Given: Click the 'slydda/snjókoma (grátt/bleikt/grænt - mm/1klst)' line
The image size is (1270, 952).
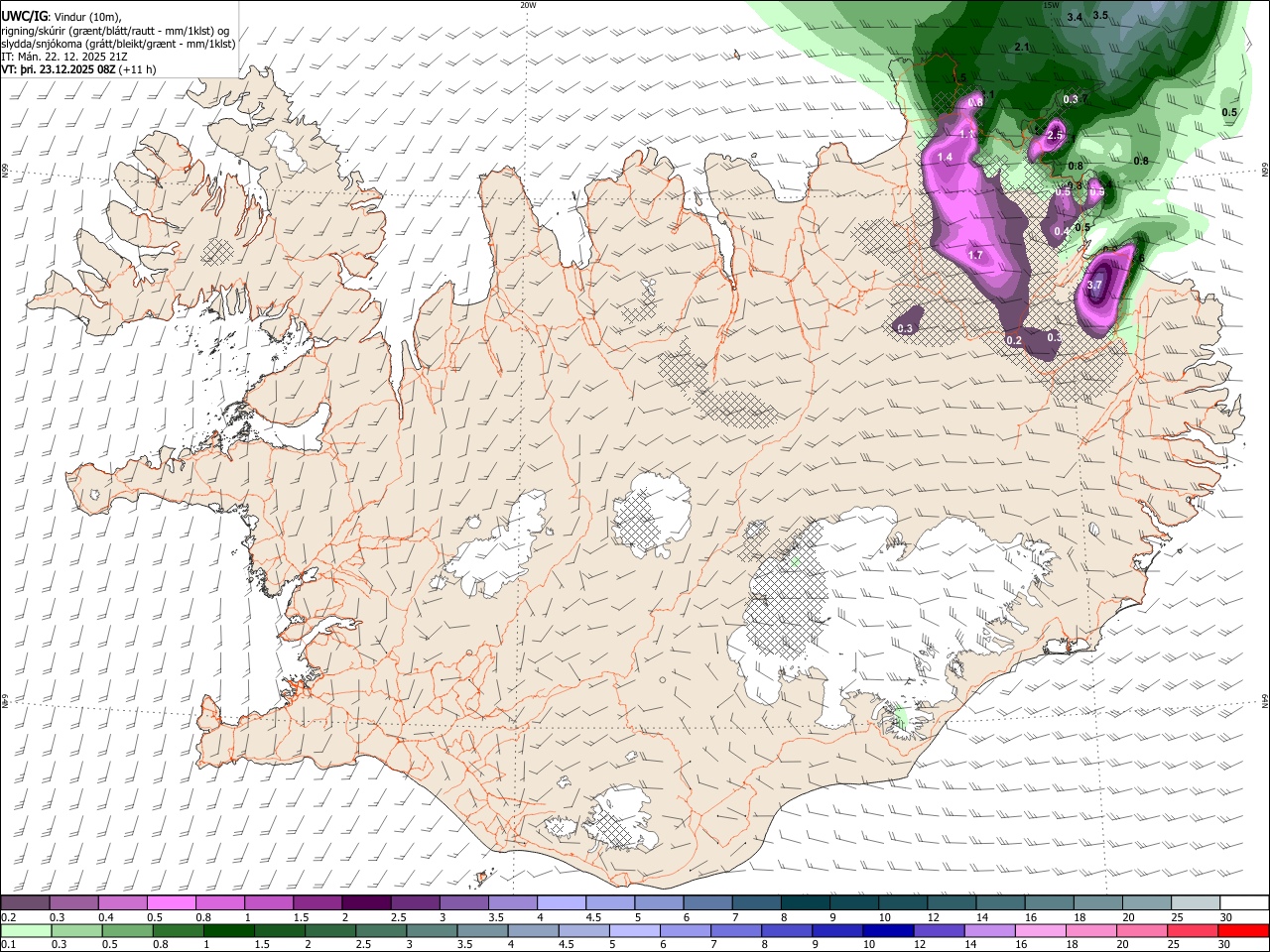Looking at the screenshot, I should 118,44.
